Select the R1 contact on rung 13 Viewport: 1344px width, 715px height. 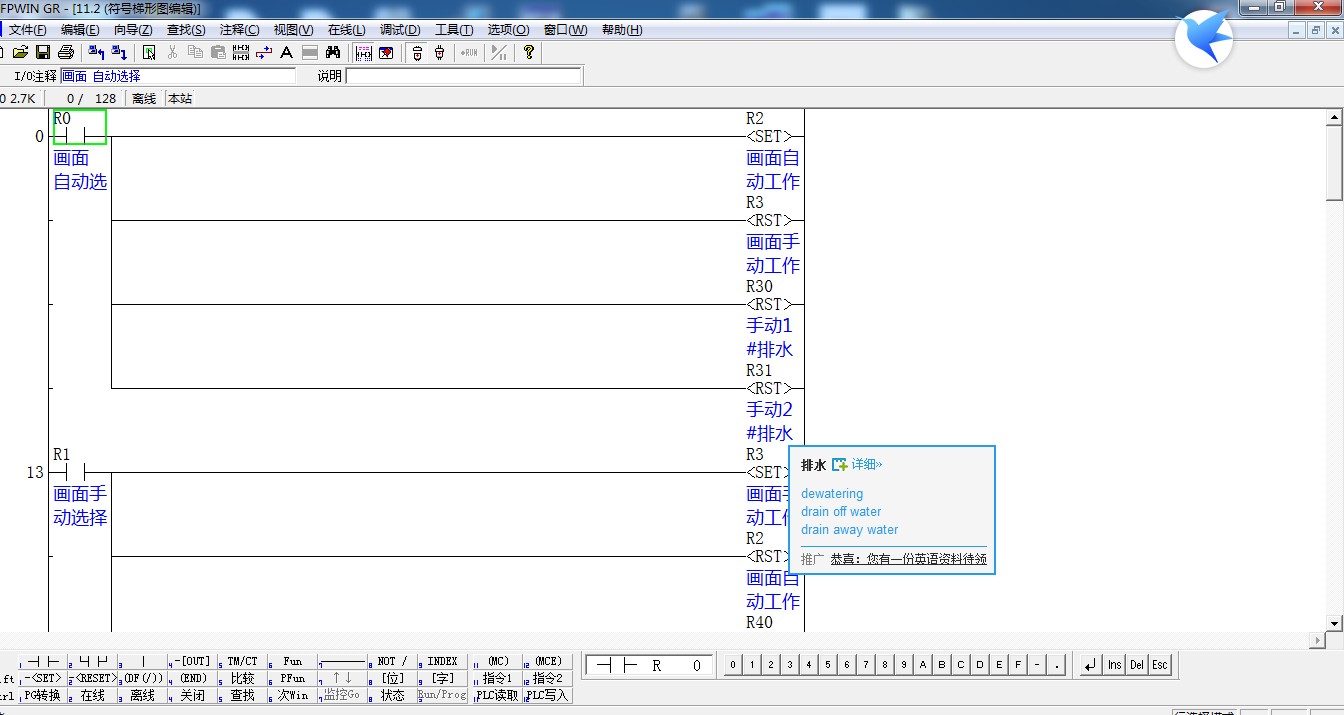point(69,471)
